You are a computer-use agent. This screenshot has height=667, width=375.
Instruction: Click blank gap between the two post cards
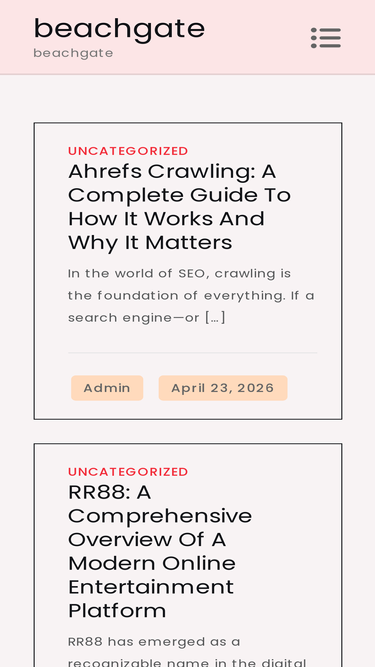188,431
